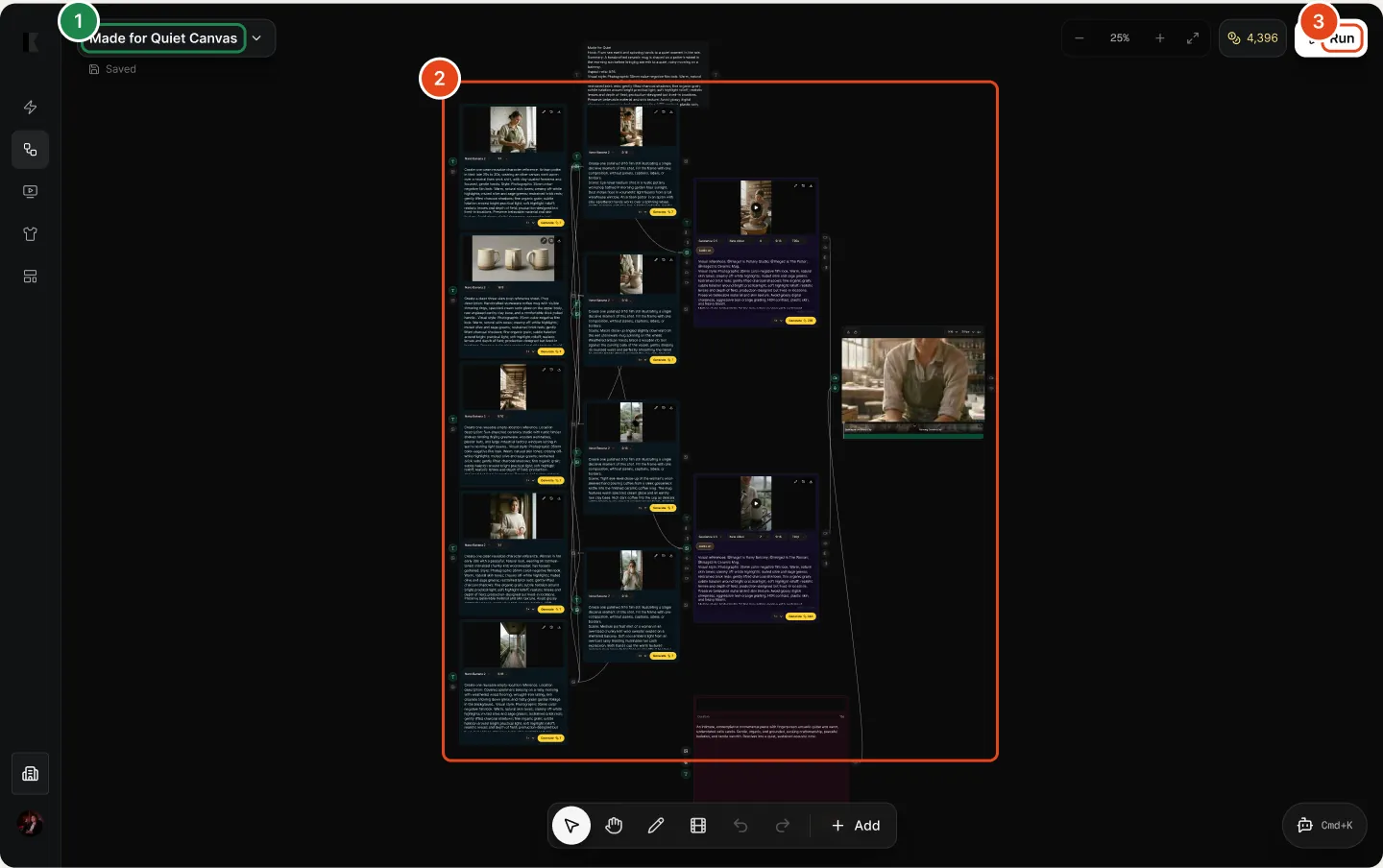Screen dimensions: 1383x868
Task: Select the film frame tool
Action: pyautogui.click(x=698, y=826)
